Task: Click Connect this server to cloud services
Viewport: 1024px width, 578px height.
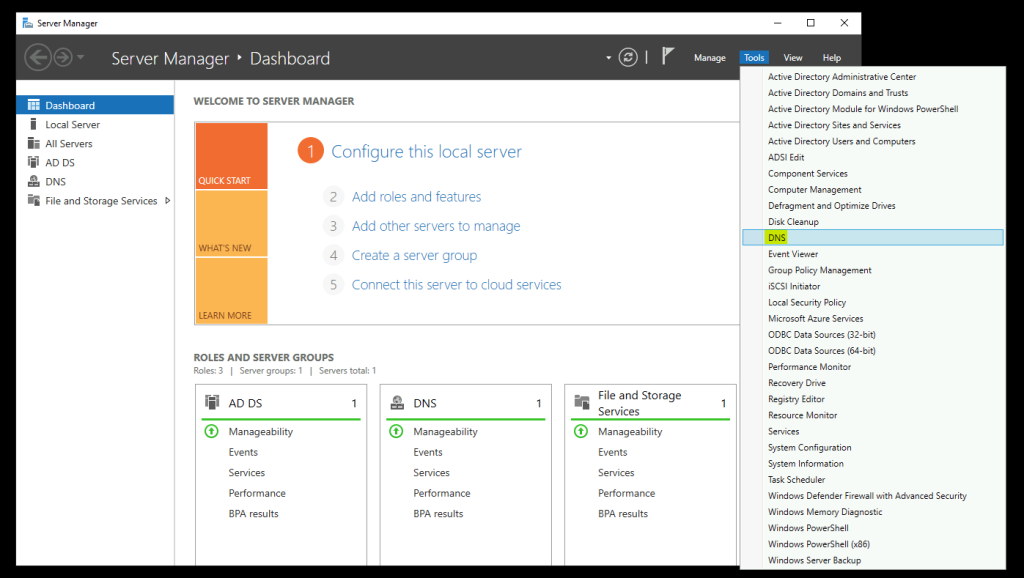Action: tap(456, 285)
